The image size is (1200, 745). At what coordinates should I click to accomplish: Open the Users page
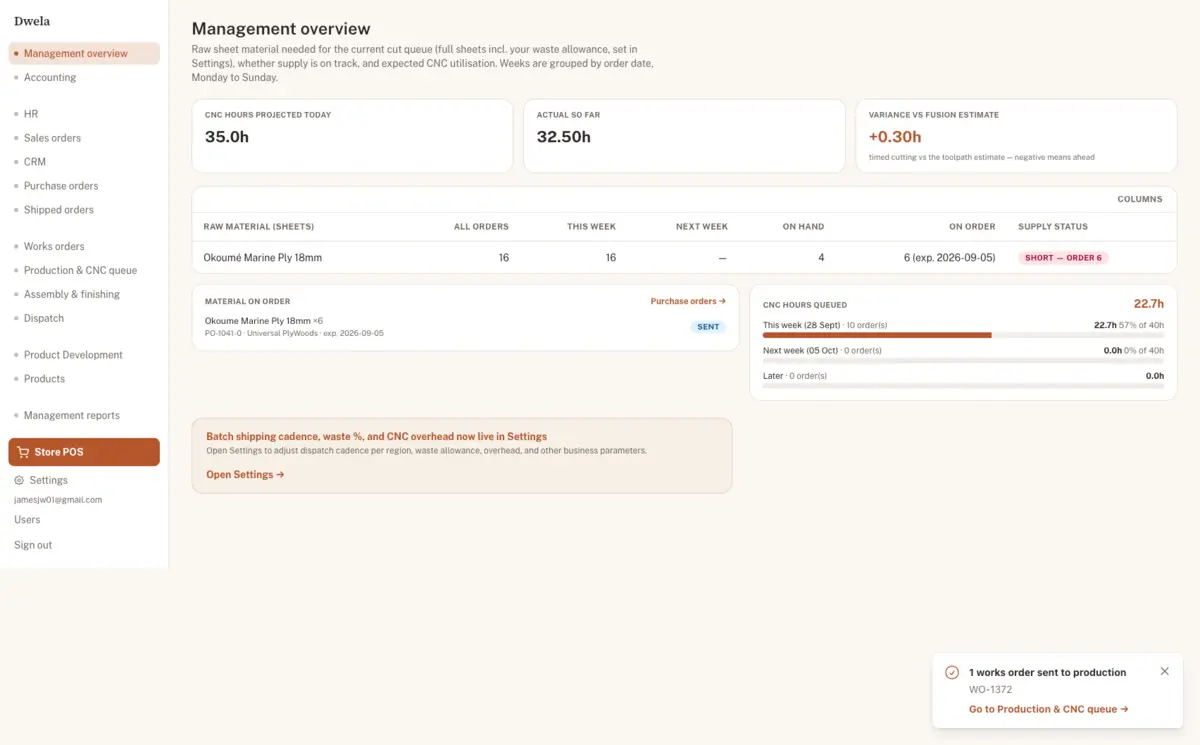(x=27, y=520)
